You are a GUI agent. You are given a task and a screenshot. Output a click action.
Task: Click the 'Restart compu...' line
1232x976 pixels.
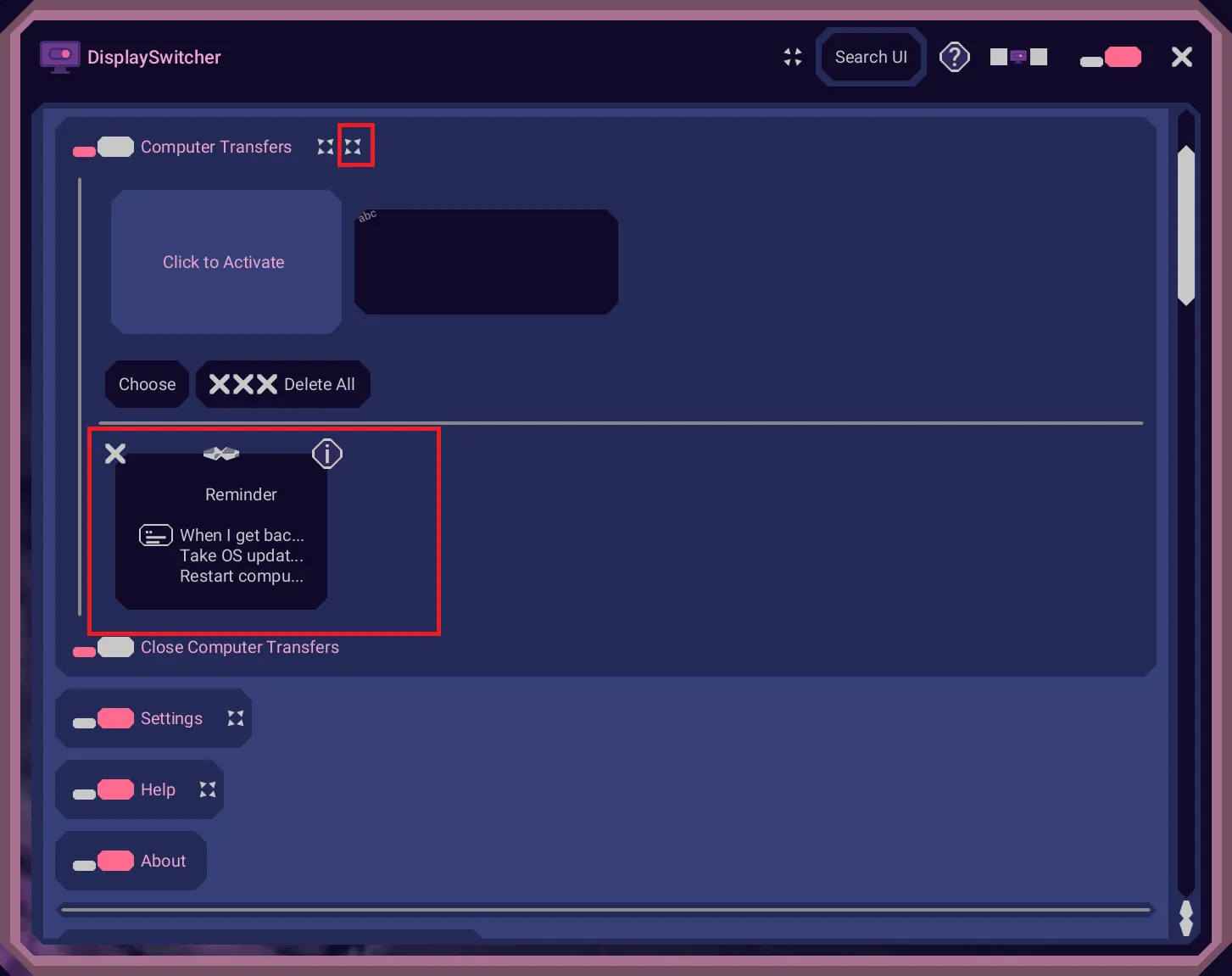pos(242,576)
